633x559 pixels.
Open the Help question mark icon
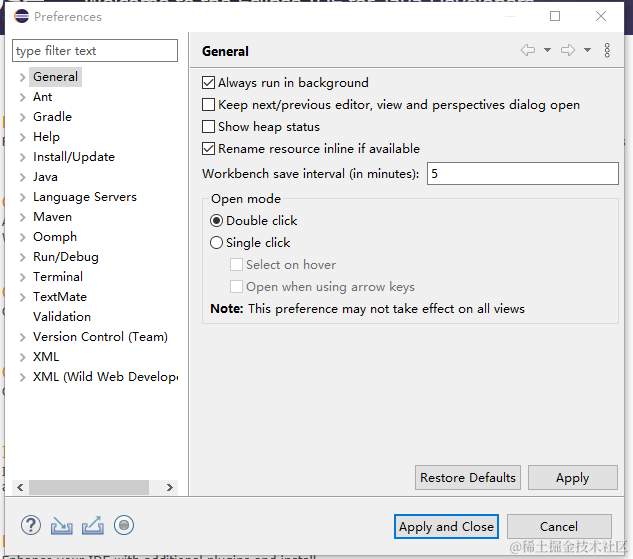(x=31, y=525)
